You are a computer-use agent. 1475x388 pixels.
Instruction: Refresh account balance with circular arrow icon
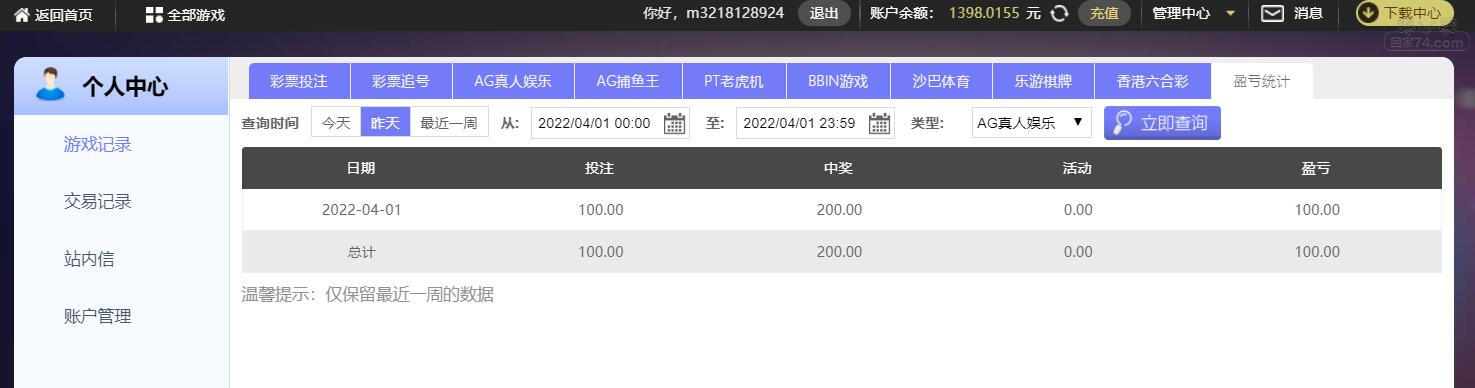(1060, 13)
